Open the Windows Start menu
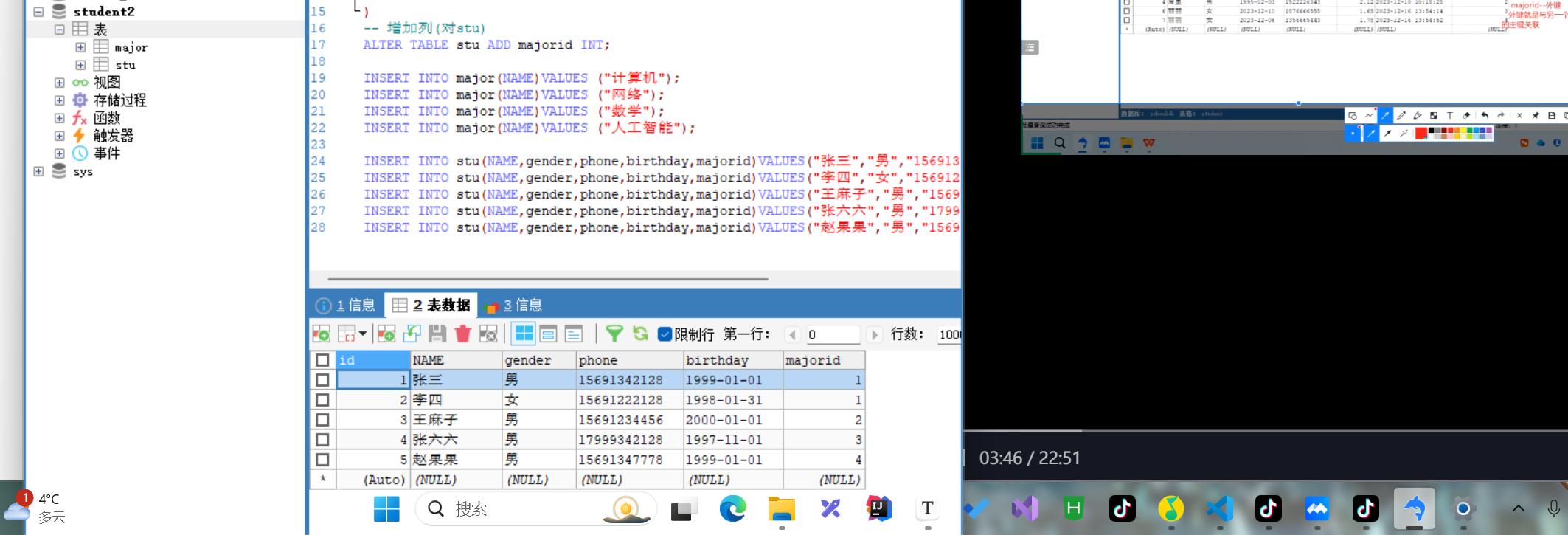1568x535 pixels. 386,508
